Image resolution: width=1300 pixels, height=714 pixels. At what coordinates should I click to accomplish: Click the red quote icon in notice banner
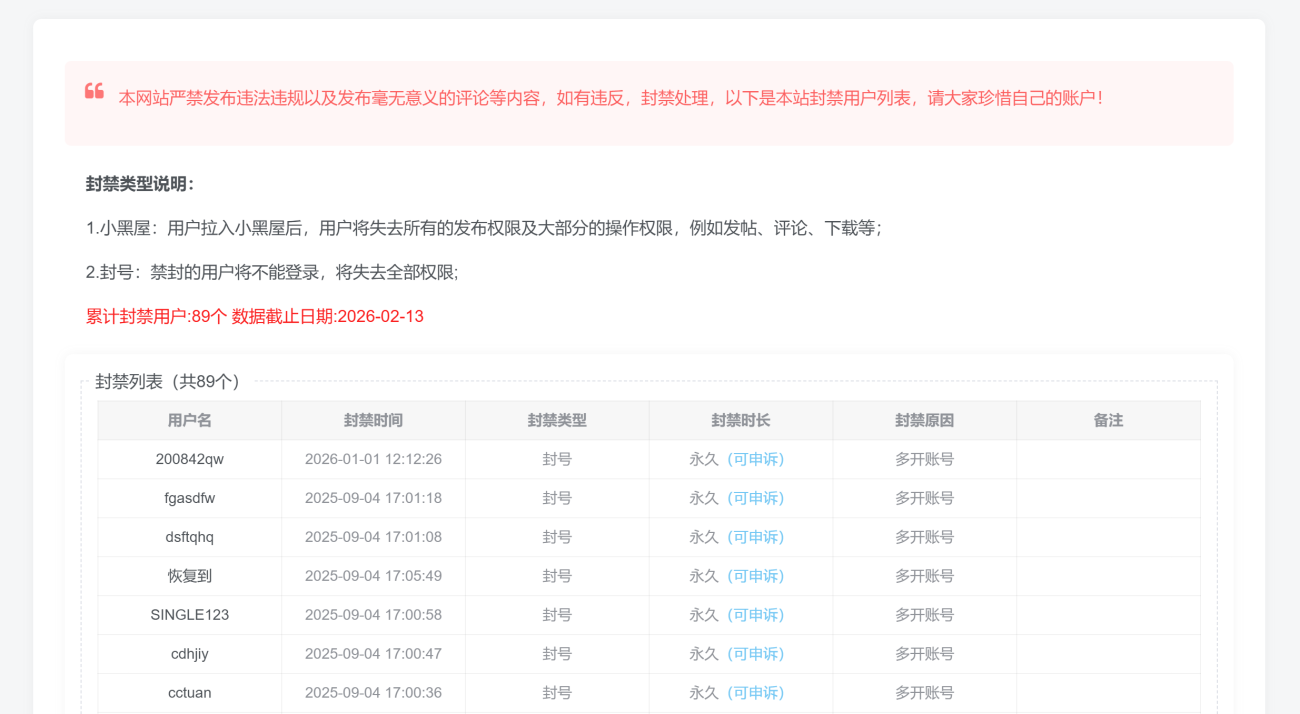pos(94,91)
